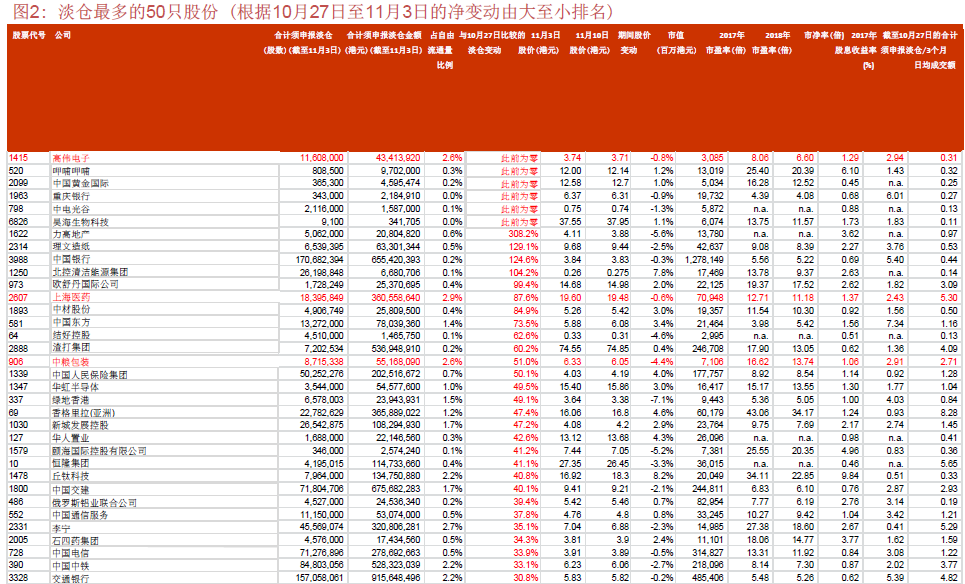
Task: Select the red 中粮包装 company name
Action: click(x=71, y=362)
